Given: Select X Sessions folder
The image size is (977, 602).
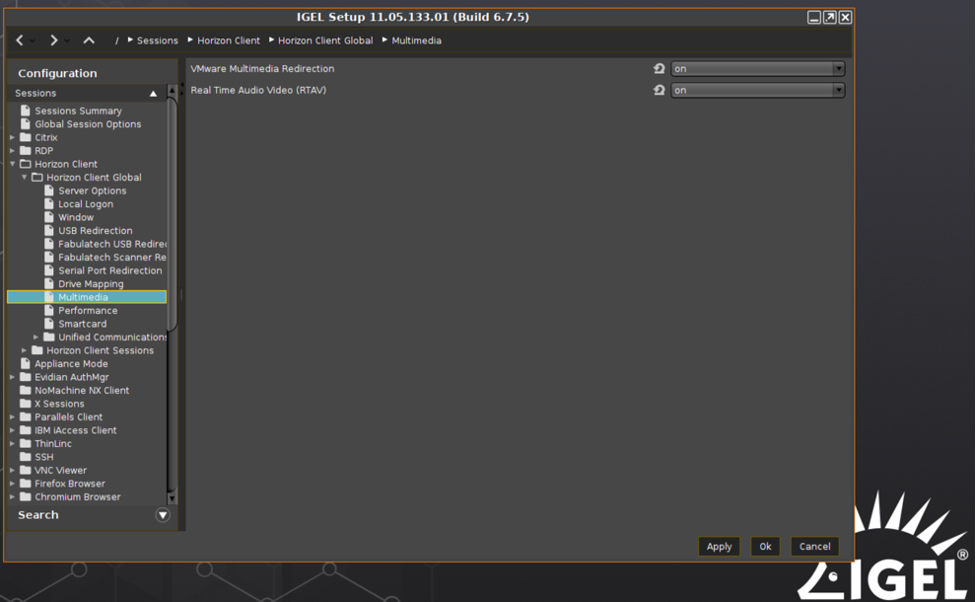Looking at the screenshot, I should pos(59,404).
